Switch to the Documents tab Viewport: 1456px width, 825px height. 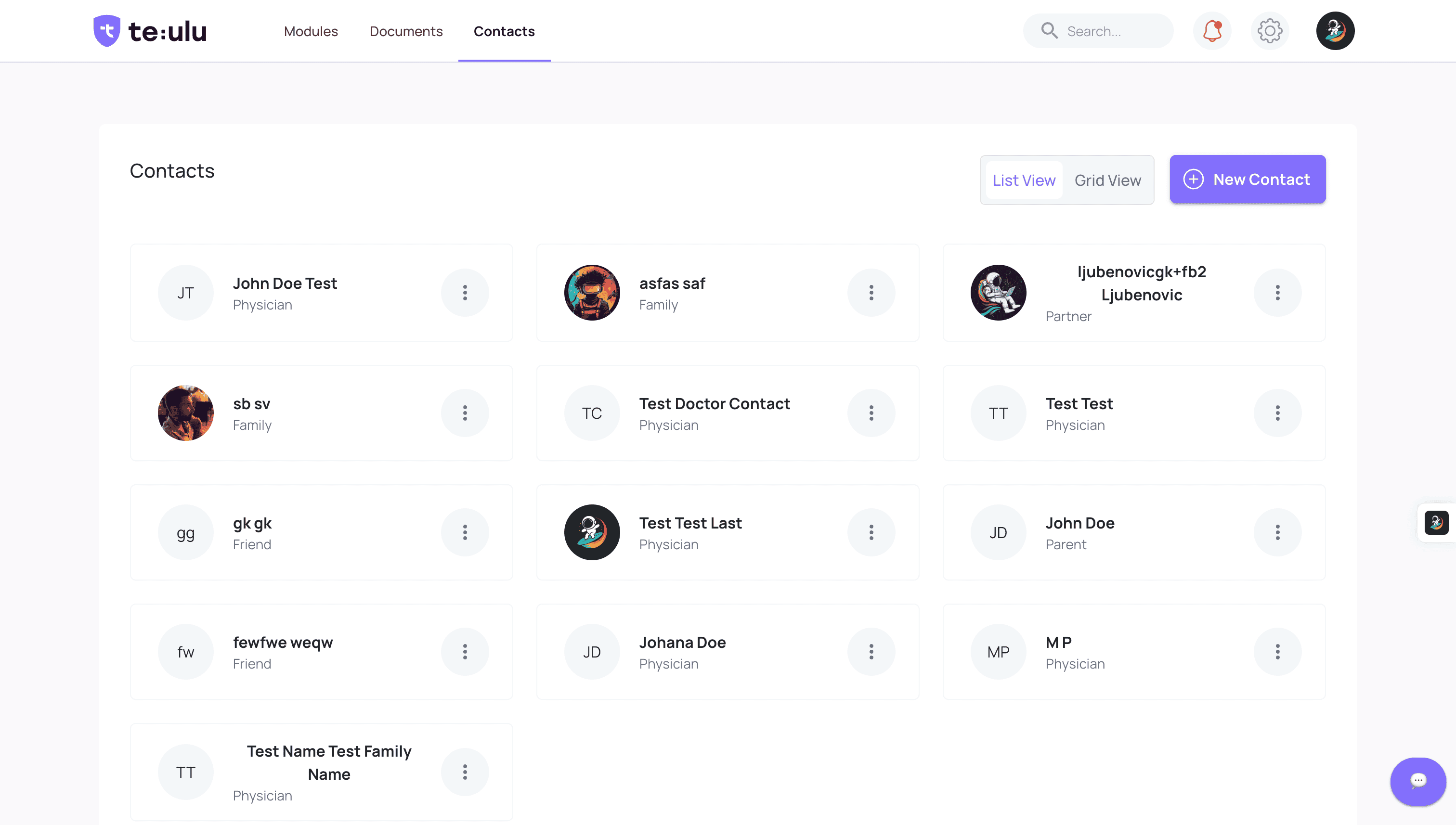pyautogui.click(x=406, y=31)
